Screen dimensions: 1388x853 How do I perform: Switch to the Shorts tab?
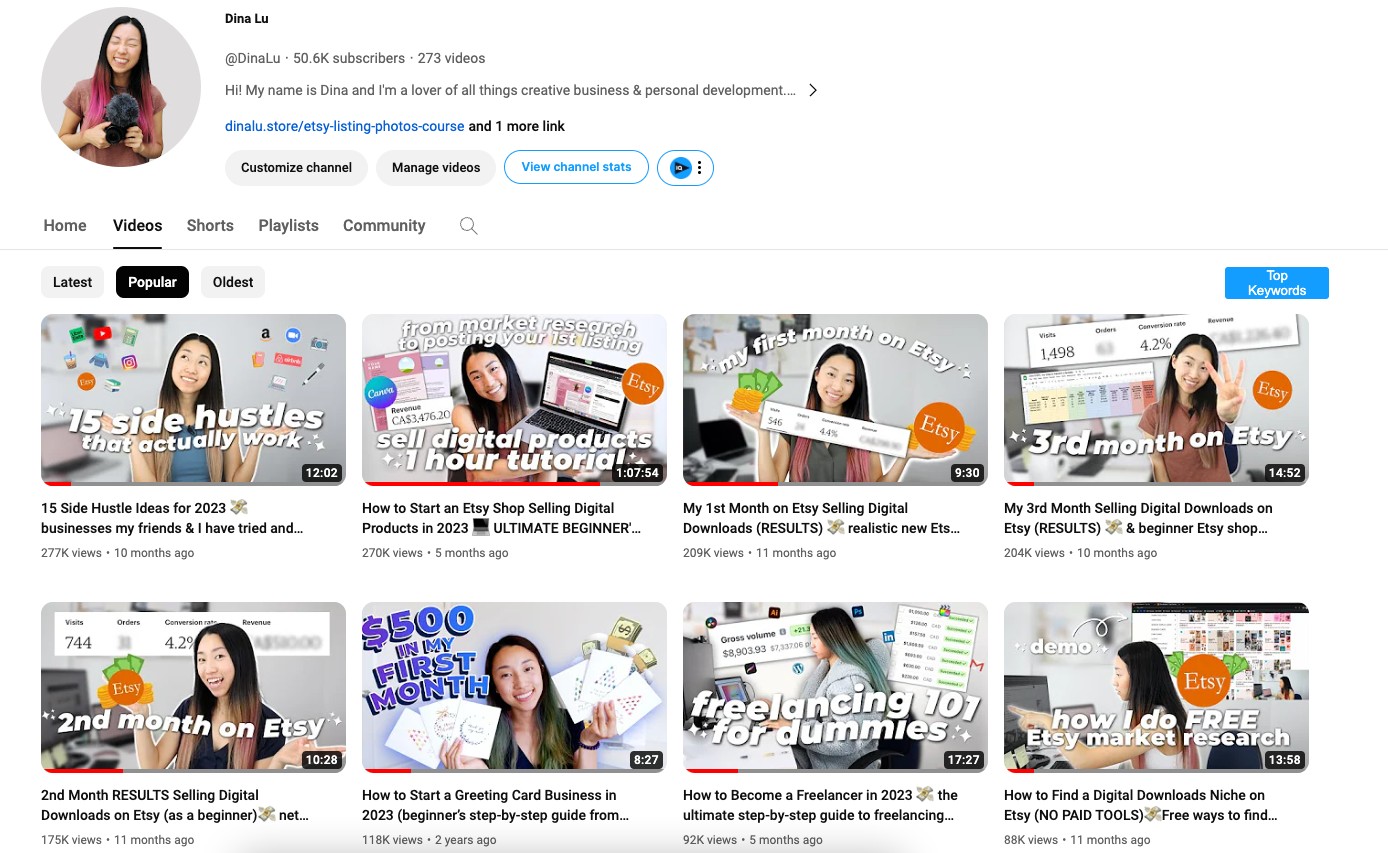pos(210,226)
